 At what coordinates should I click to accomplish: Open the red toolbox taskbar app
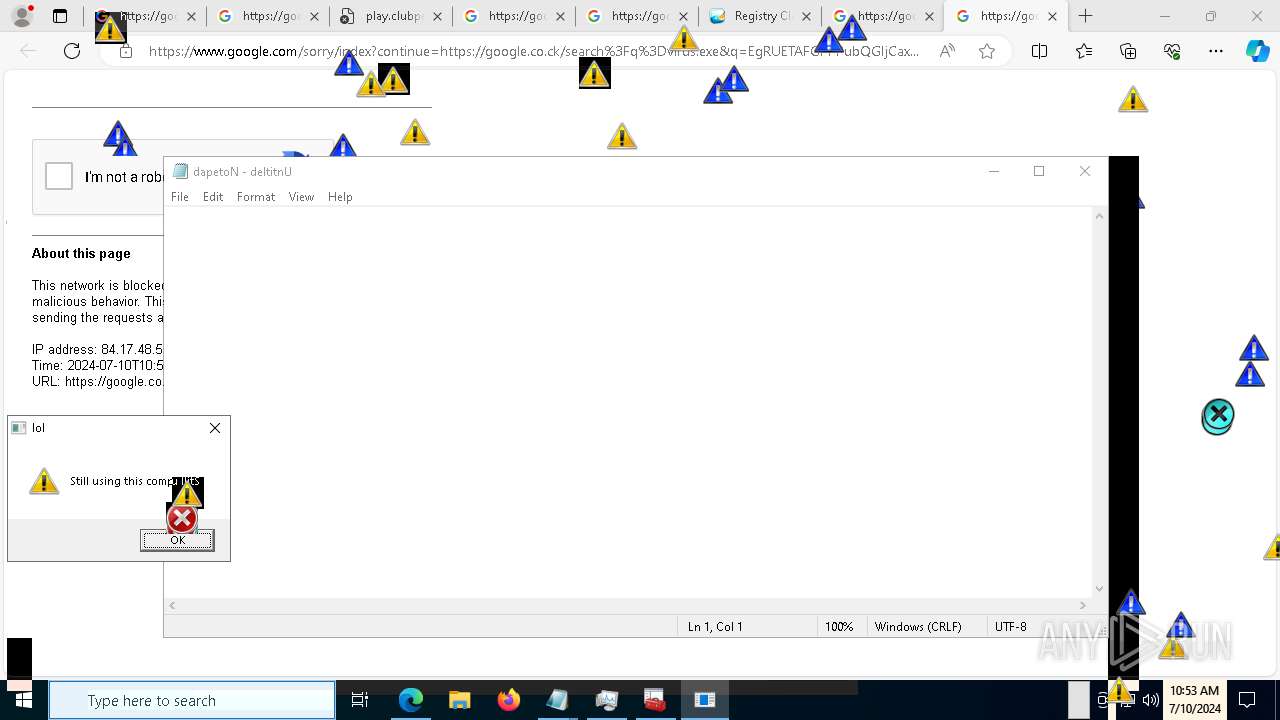655,700
